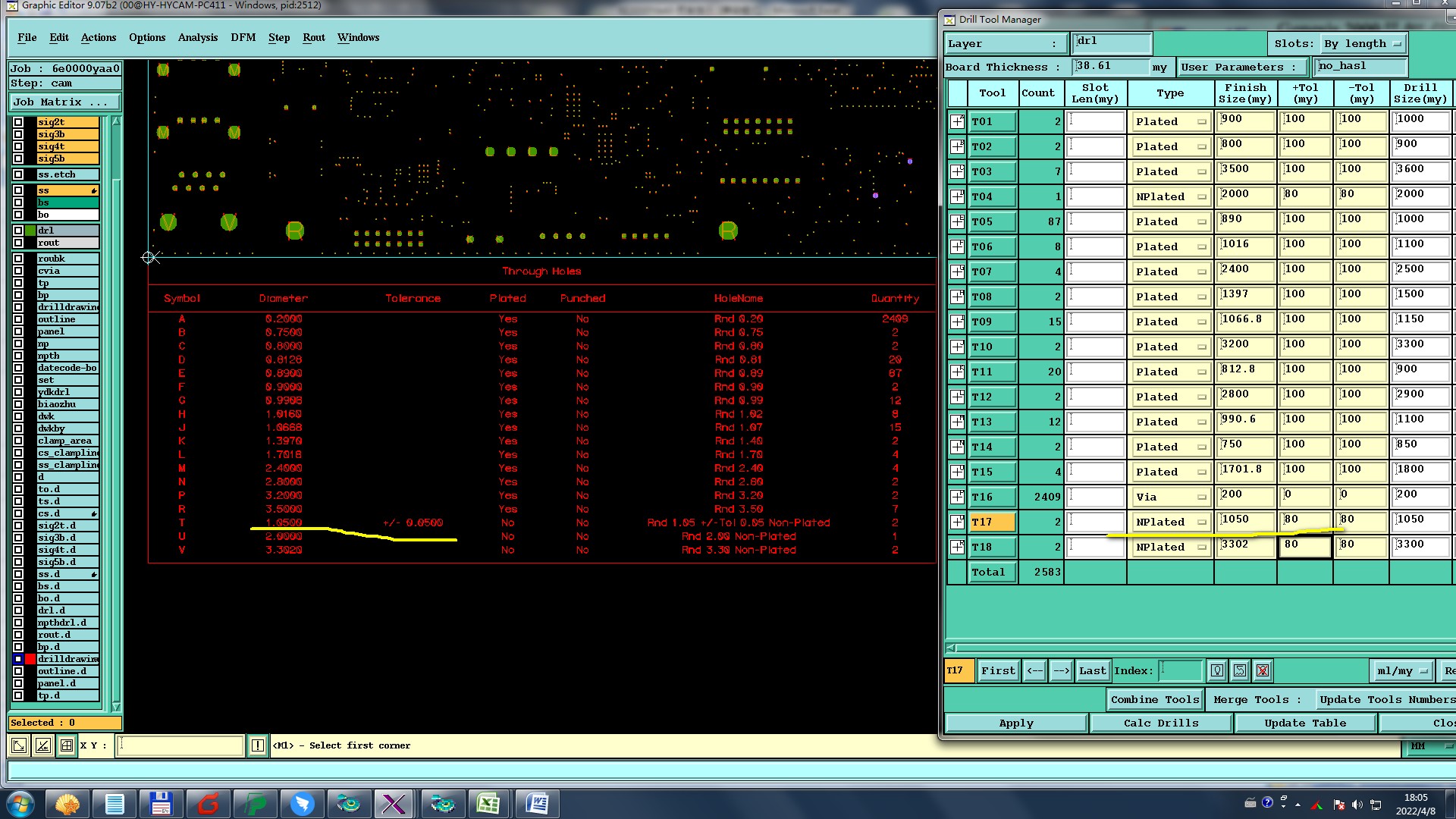Open the Analysis menu

click(x=198, y=37)
